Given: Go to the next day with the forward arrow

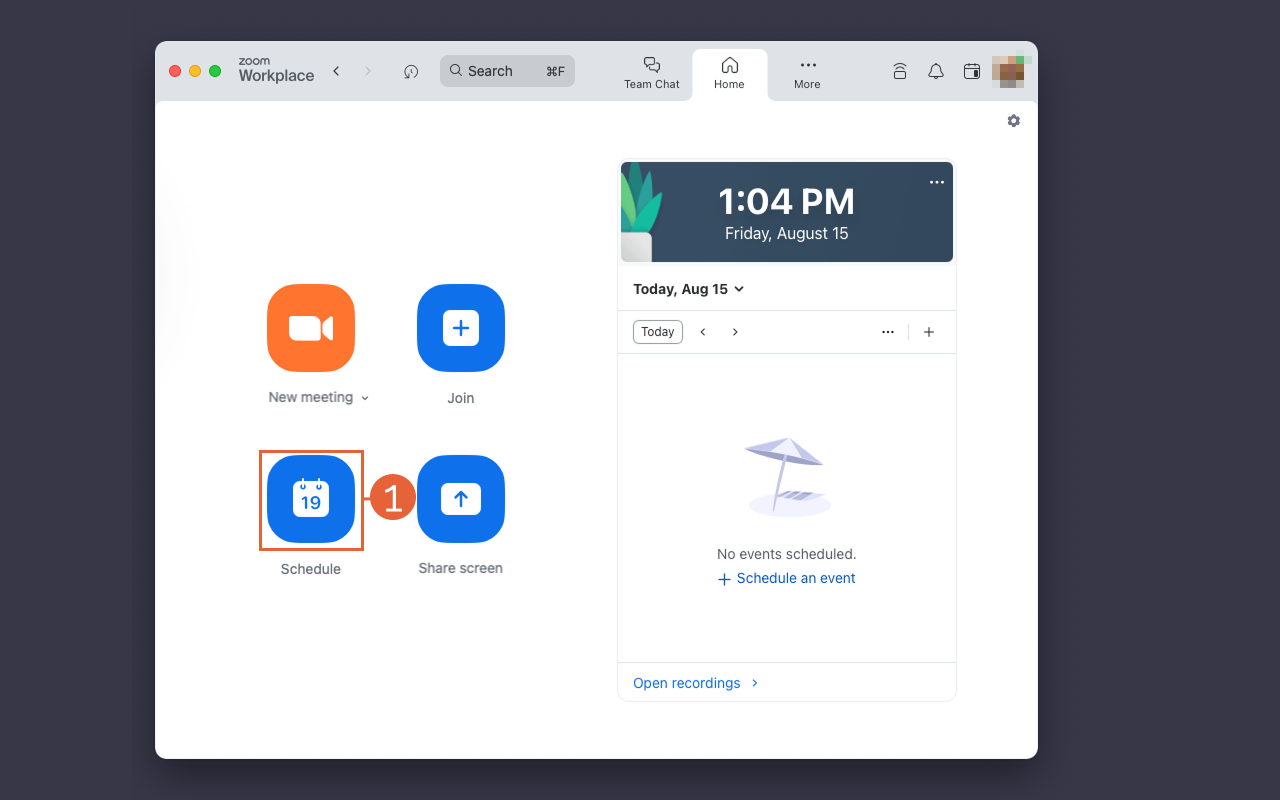Looking at the screenshot, I should click(x=735, y=331).
